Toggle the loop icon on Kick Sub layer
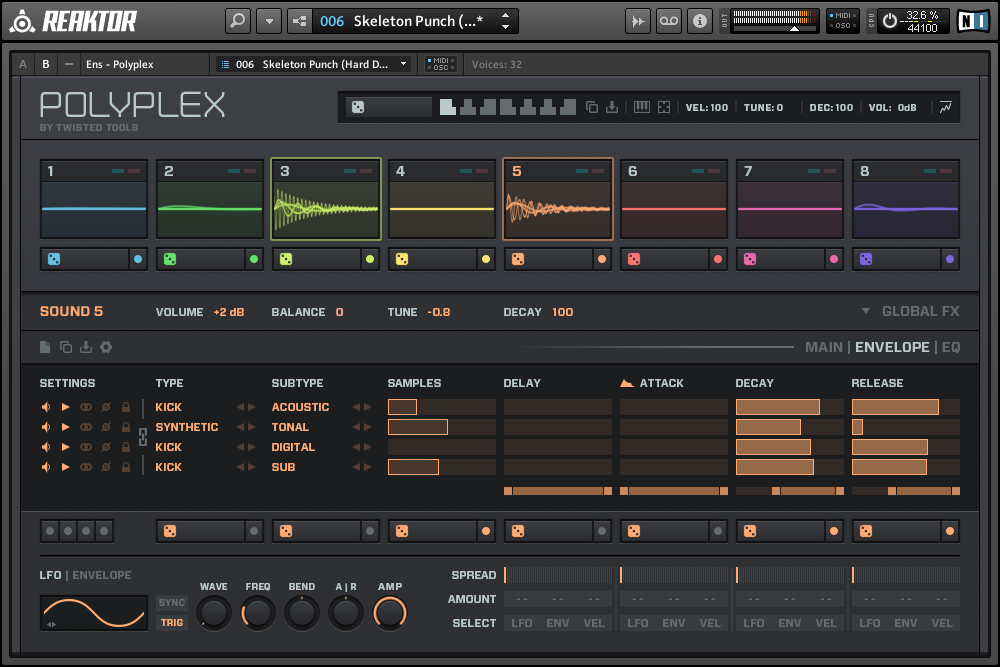Screen dimensions: 1000x667 point(85,467)
